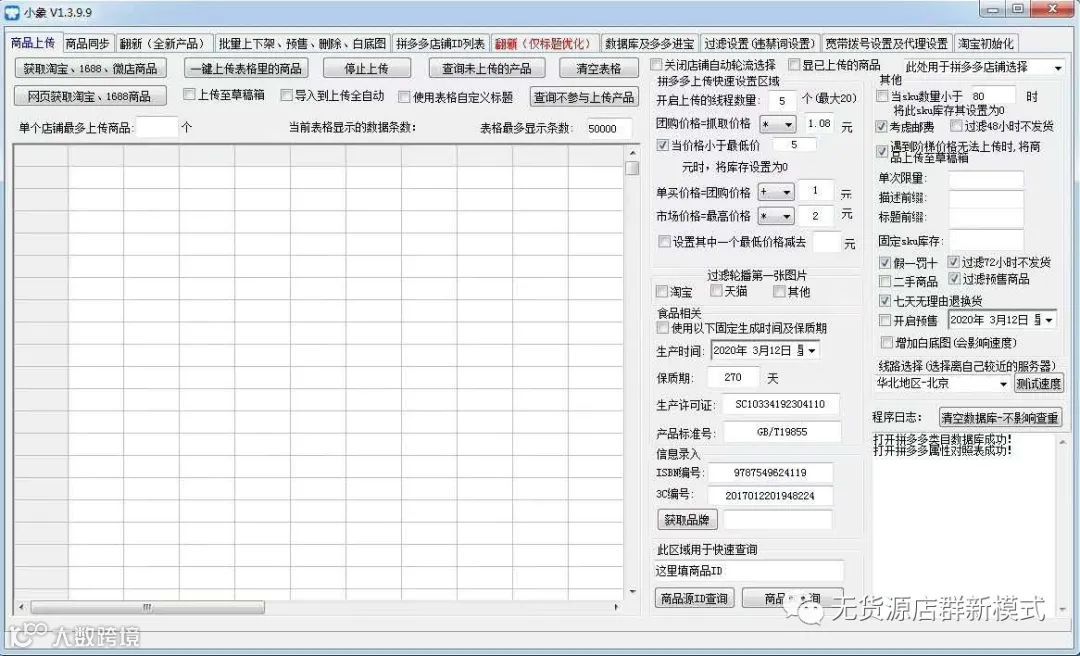The image size is (1080, 656).
Task: Click the 开启上传的线程数量 field
Action: pos(782,101)
